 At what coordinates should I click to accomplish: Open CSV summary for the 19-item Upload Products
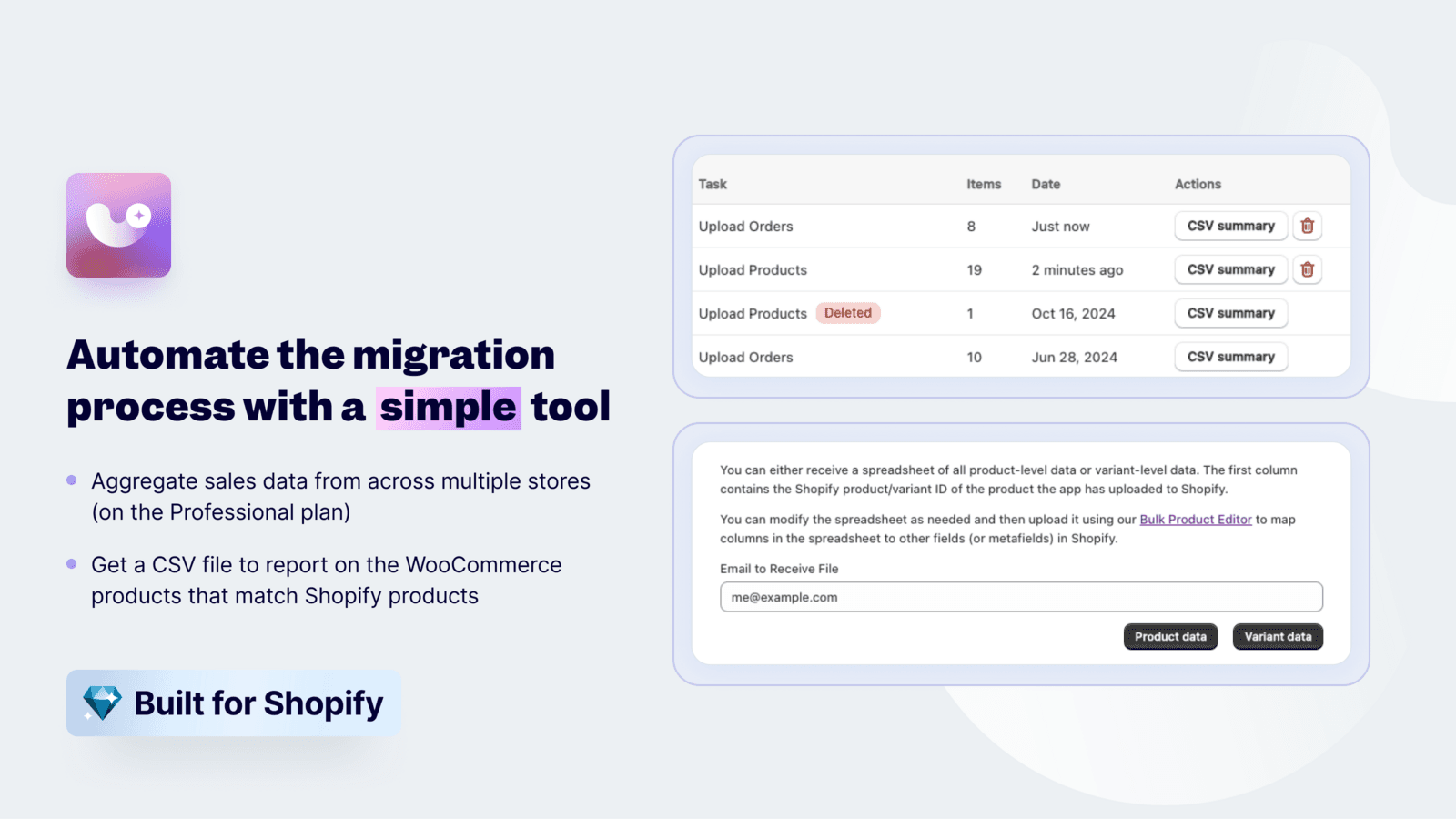coord(1230,269)
